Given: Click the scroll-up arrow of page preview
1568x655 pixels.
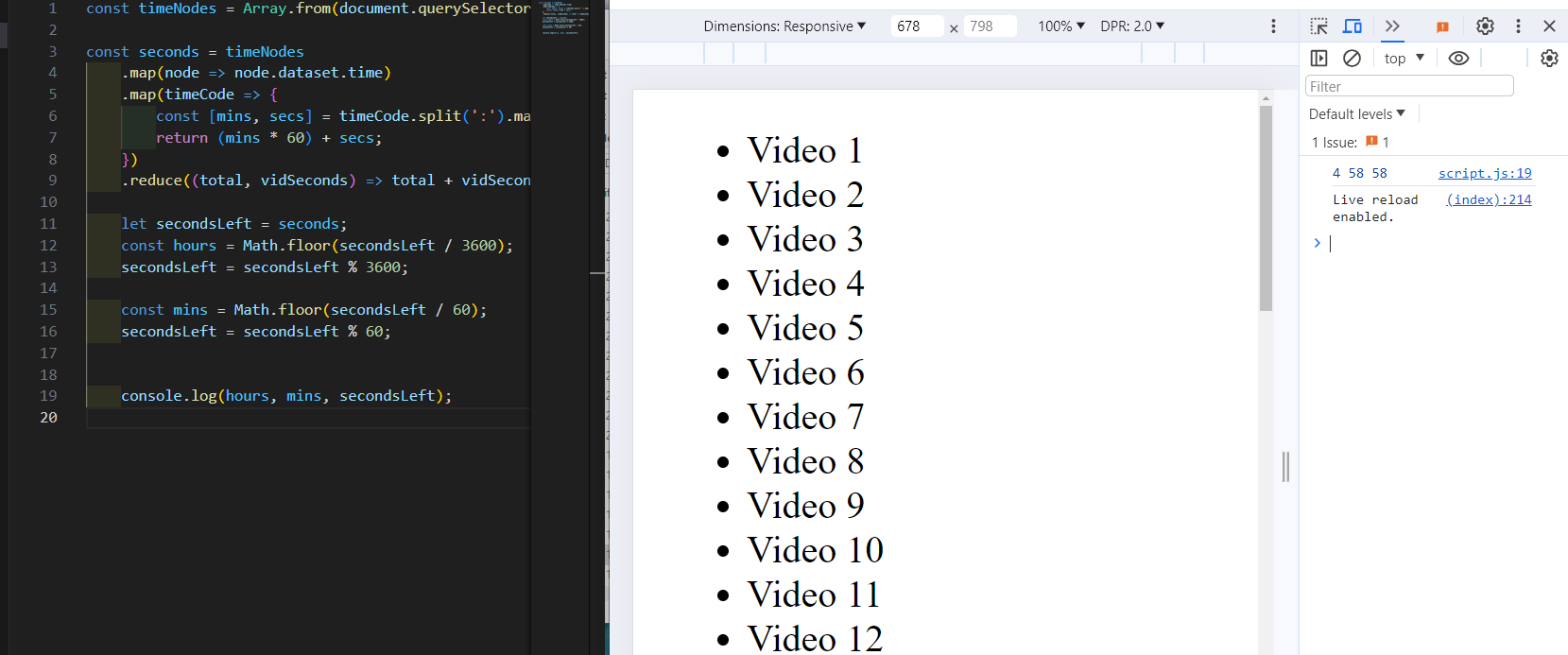Looking at the screenshot, I should [x=1266, y=97].
